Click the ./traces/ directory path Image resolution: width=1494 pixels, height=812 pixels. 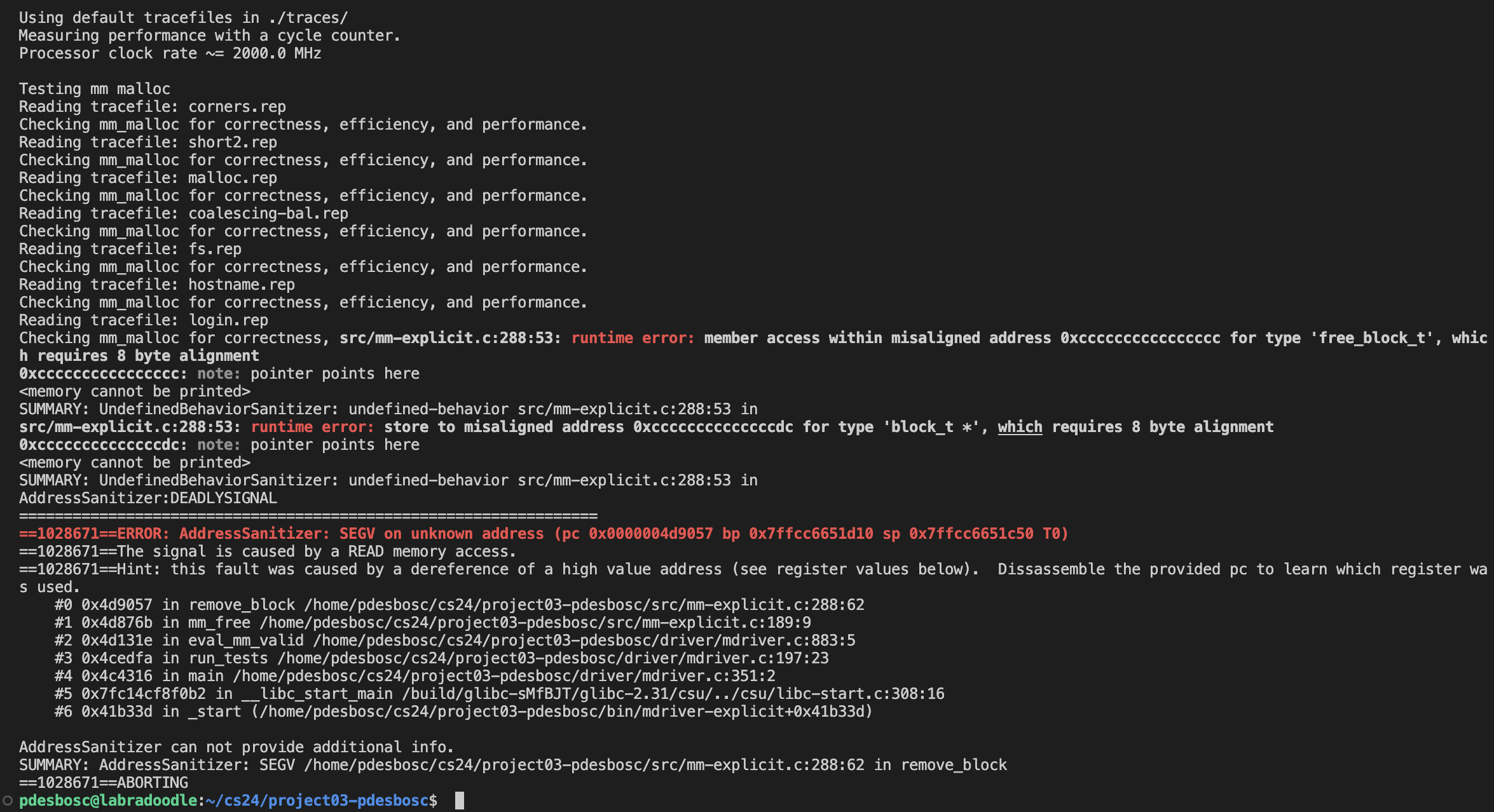tap(308, 18)
